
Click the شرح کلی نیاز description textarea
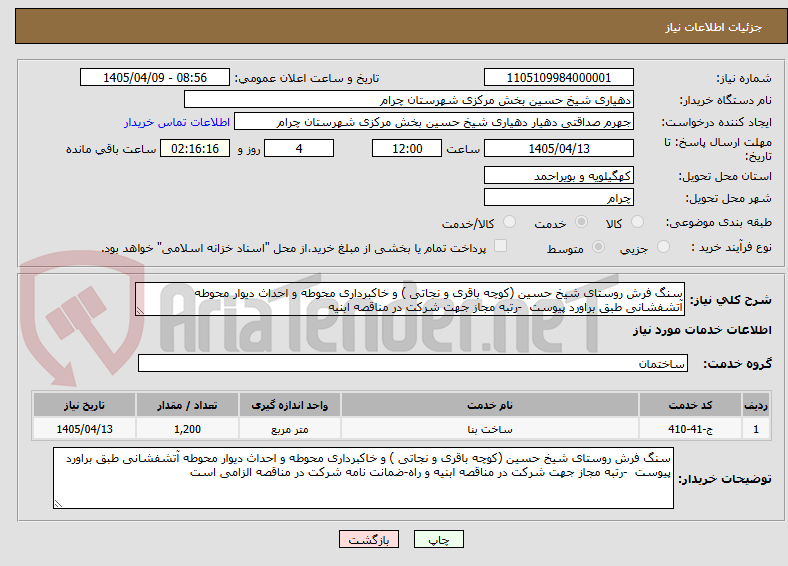[410, 299]
